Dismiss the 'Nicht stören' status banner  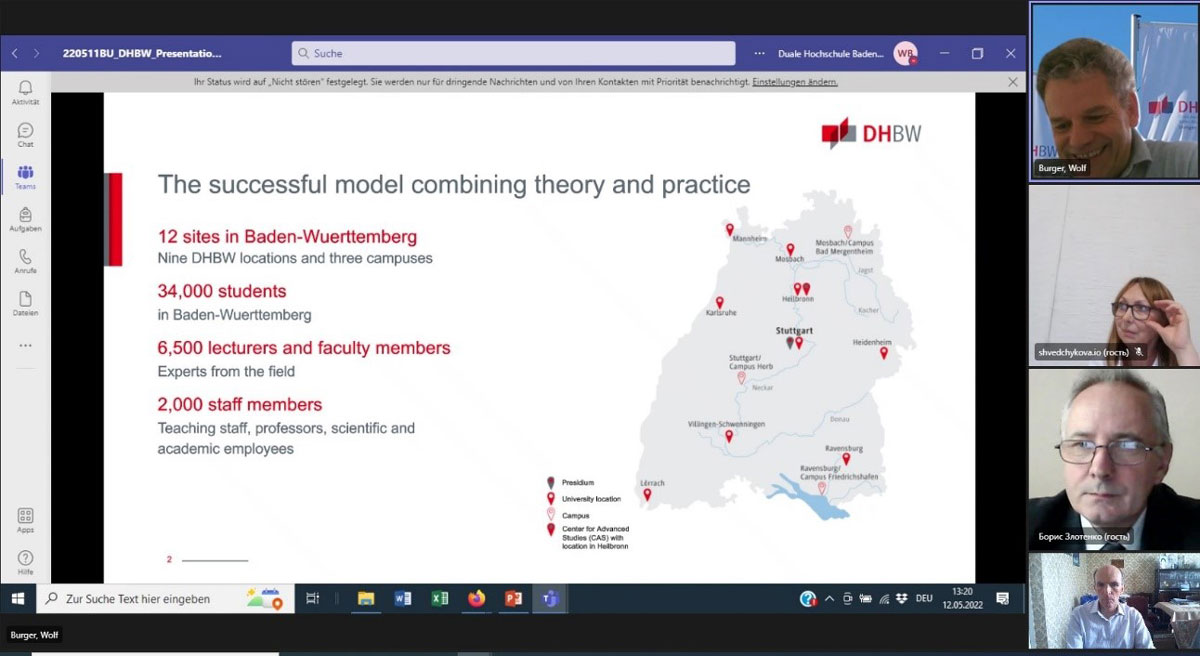[1012, 82]
